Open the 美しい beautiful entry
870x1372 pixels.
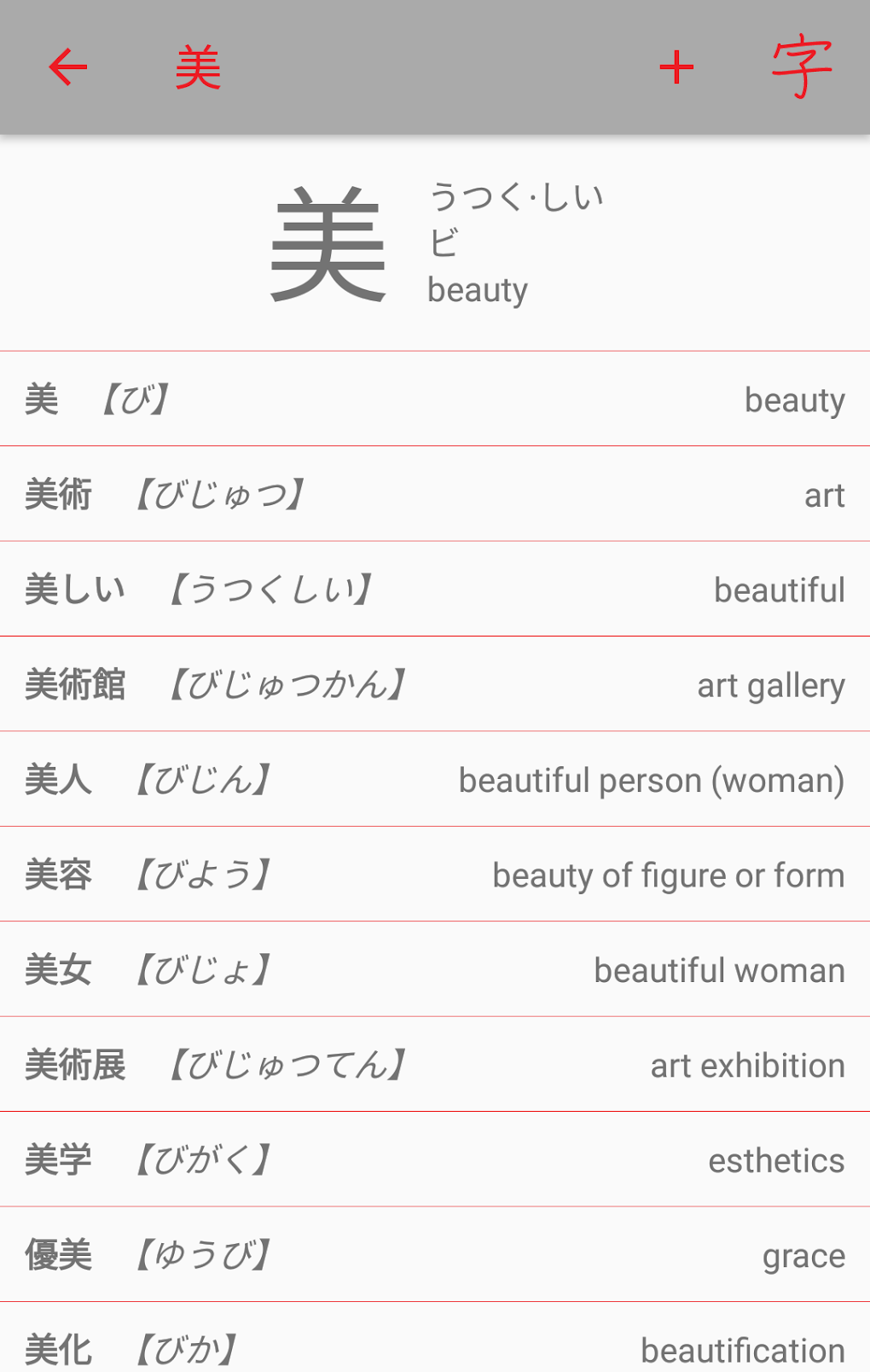point(435,590)
